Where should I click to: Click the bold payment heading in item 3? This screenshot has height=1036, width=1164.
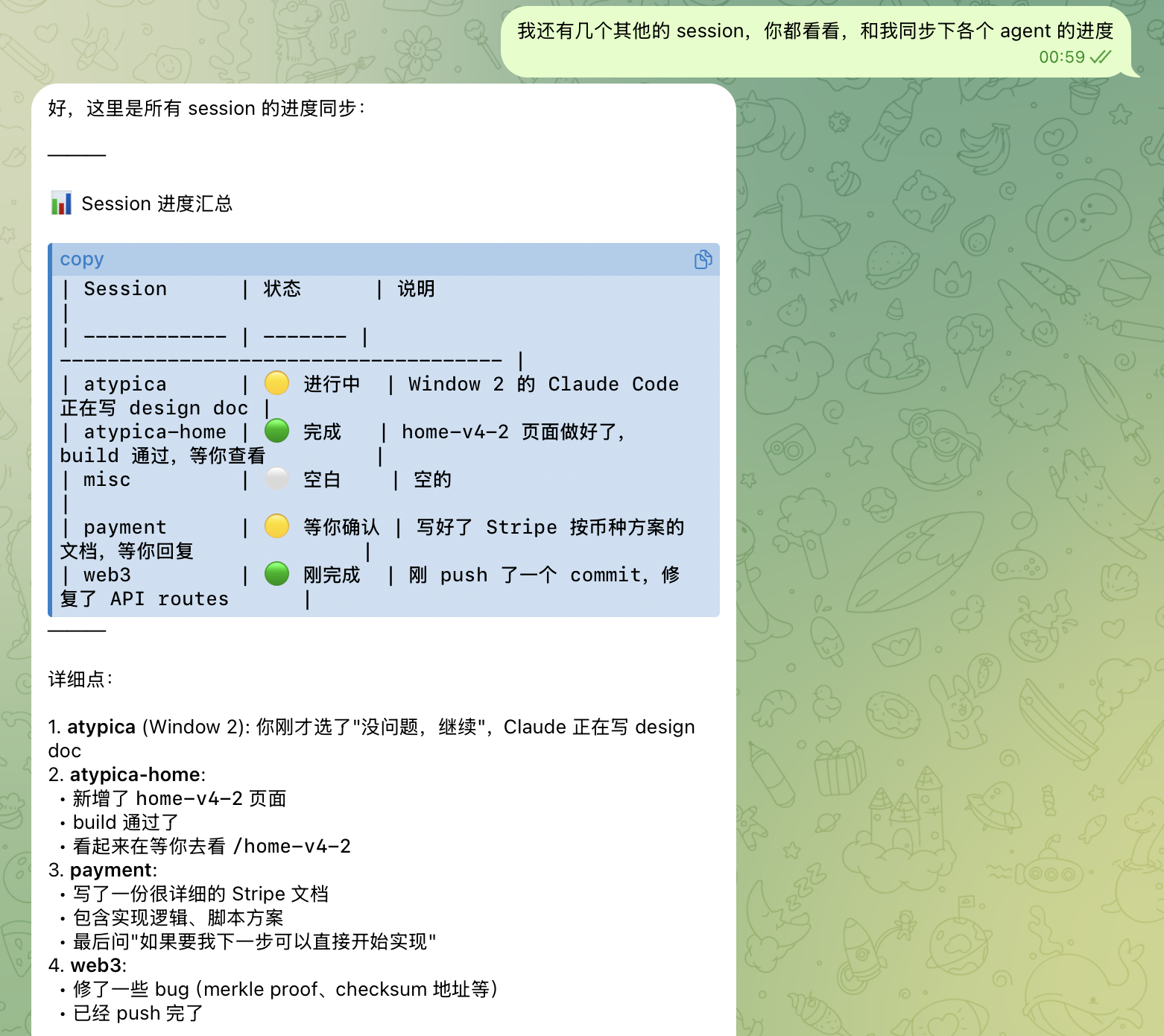tap(111, 871)
